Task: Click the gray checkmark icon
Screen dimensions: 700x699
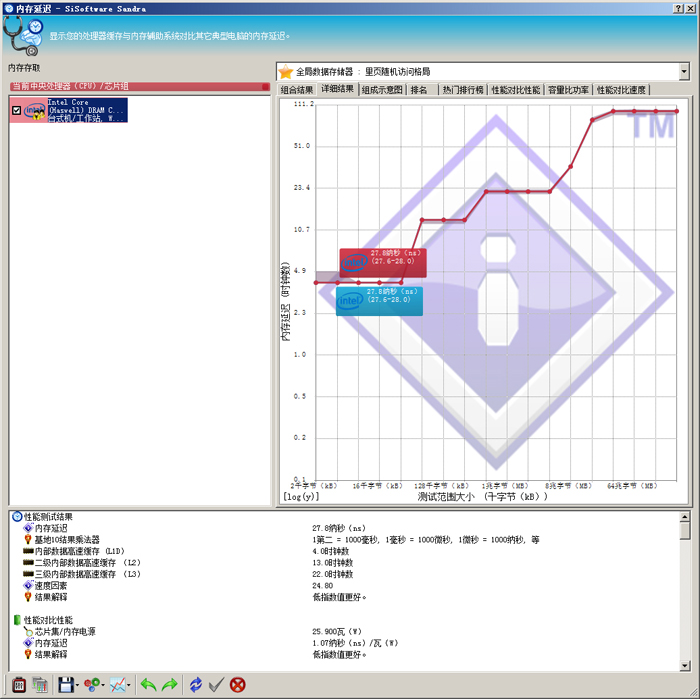Action: coord(217,685)
